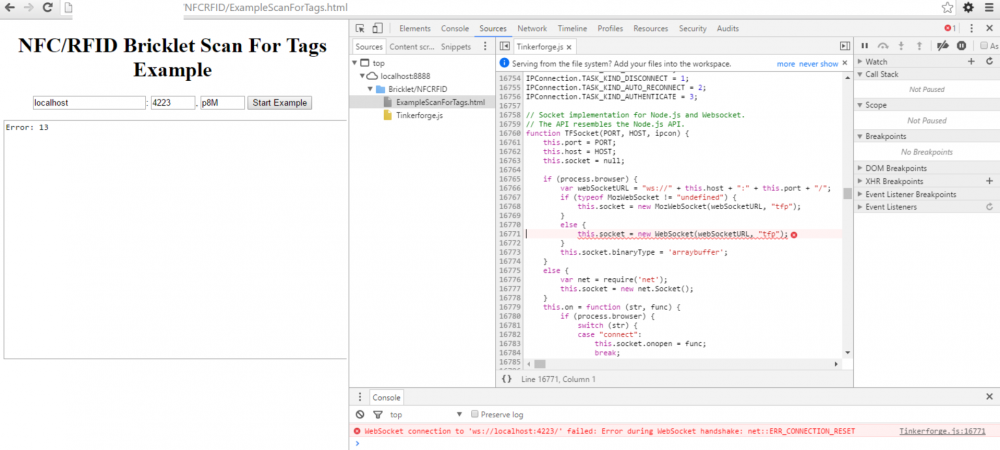Toggle the pause on exceptions button
The height and width of the screenshot is (450, 1000).
(961, 46)
